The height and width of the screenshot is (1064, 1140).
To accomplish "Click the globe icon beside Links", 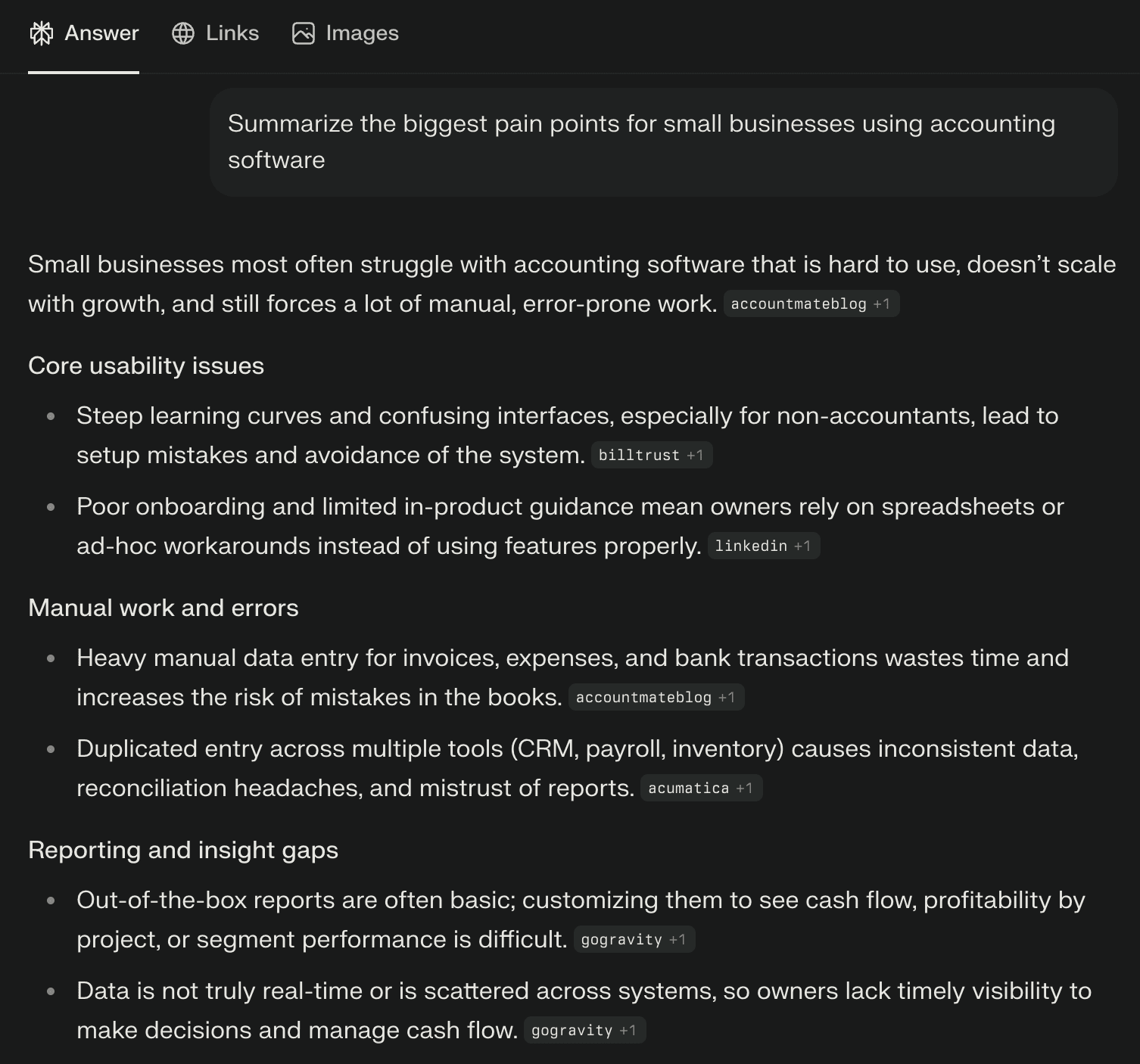I will coord(183,33).
